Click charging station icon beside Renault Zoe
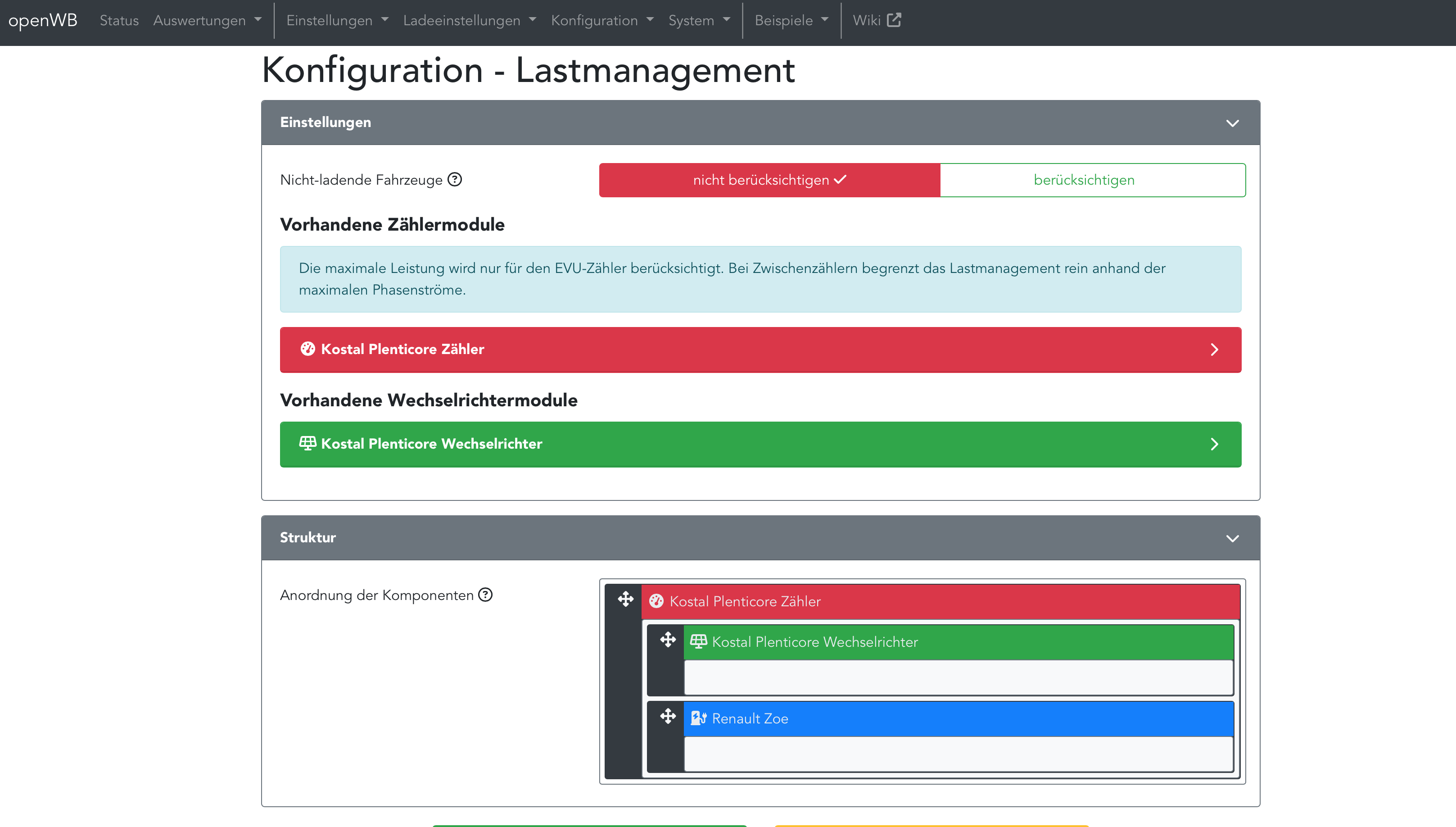This screenshot has height=827, width=1456. click(x=698, y=718)
